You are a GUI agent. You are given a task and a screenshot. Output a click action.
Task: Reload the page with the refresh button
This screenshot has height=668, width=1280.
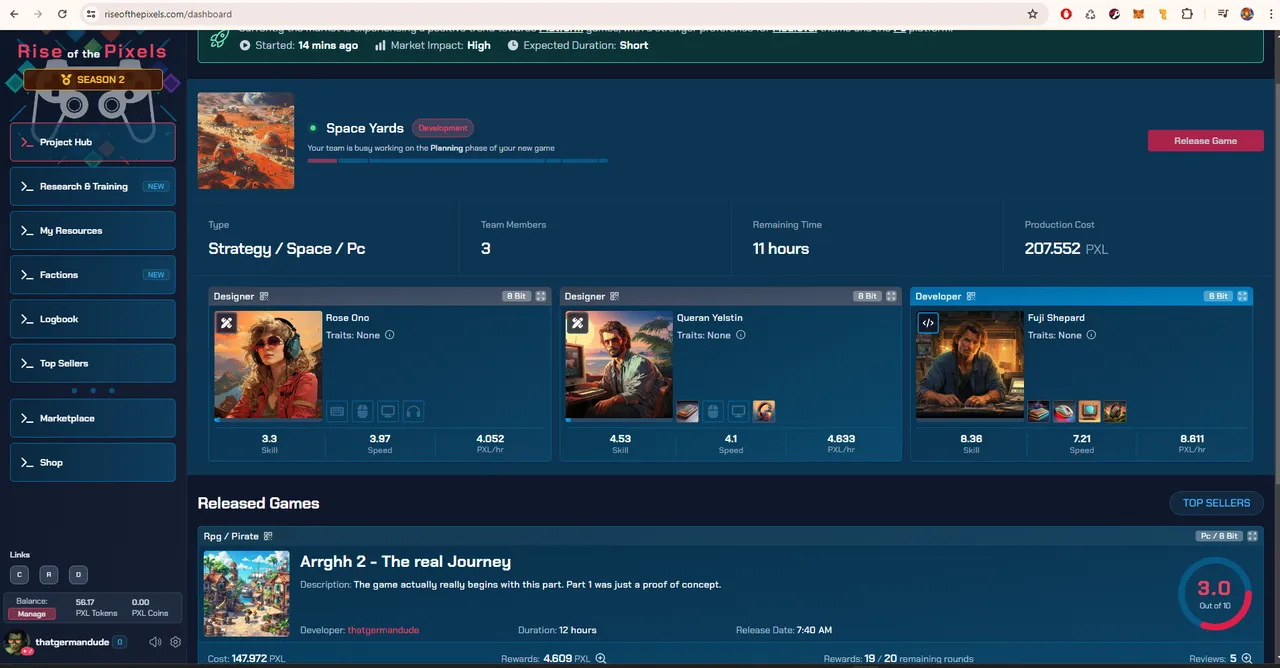tap(62, 14)
